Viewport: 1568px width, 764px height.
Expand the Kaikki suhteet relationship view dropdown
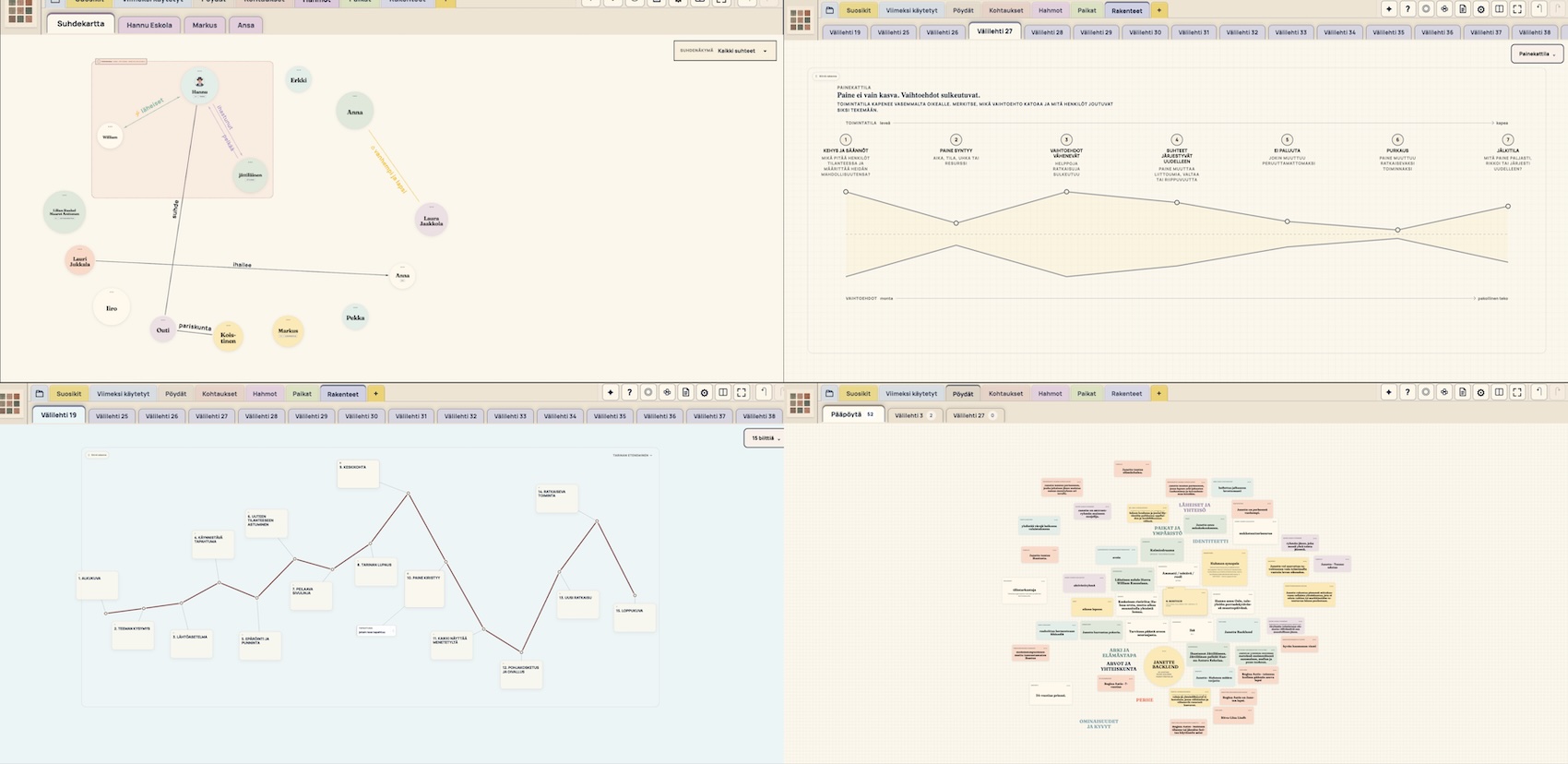click(725, 51)
